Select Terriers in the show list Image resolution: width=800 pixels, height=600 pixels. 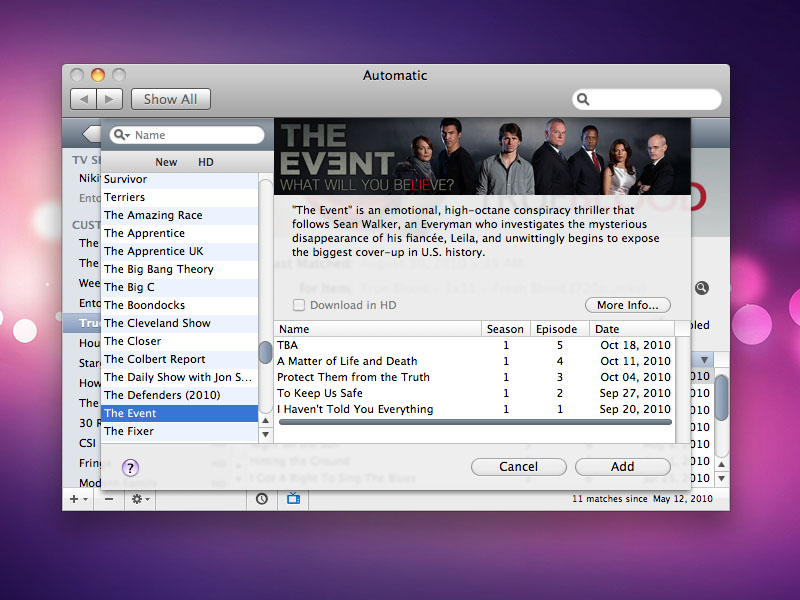[180, 197]
